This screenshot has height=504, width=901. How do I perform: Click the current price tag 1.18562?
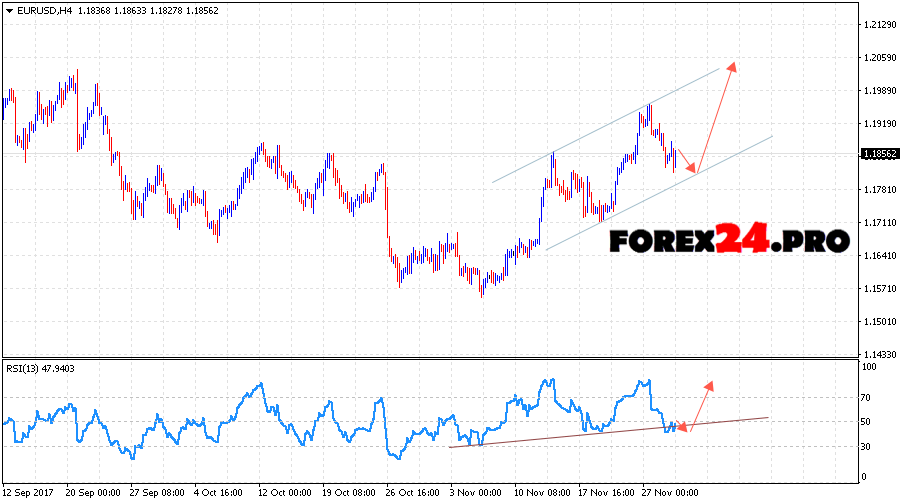click(879, 154)
